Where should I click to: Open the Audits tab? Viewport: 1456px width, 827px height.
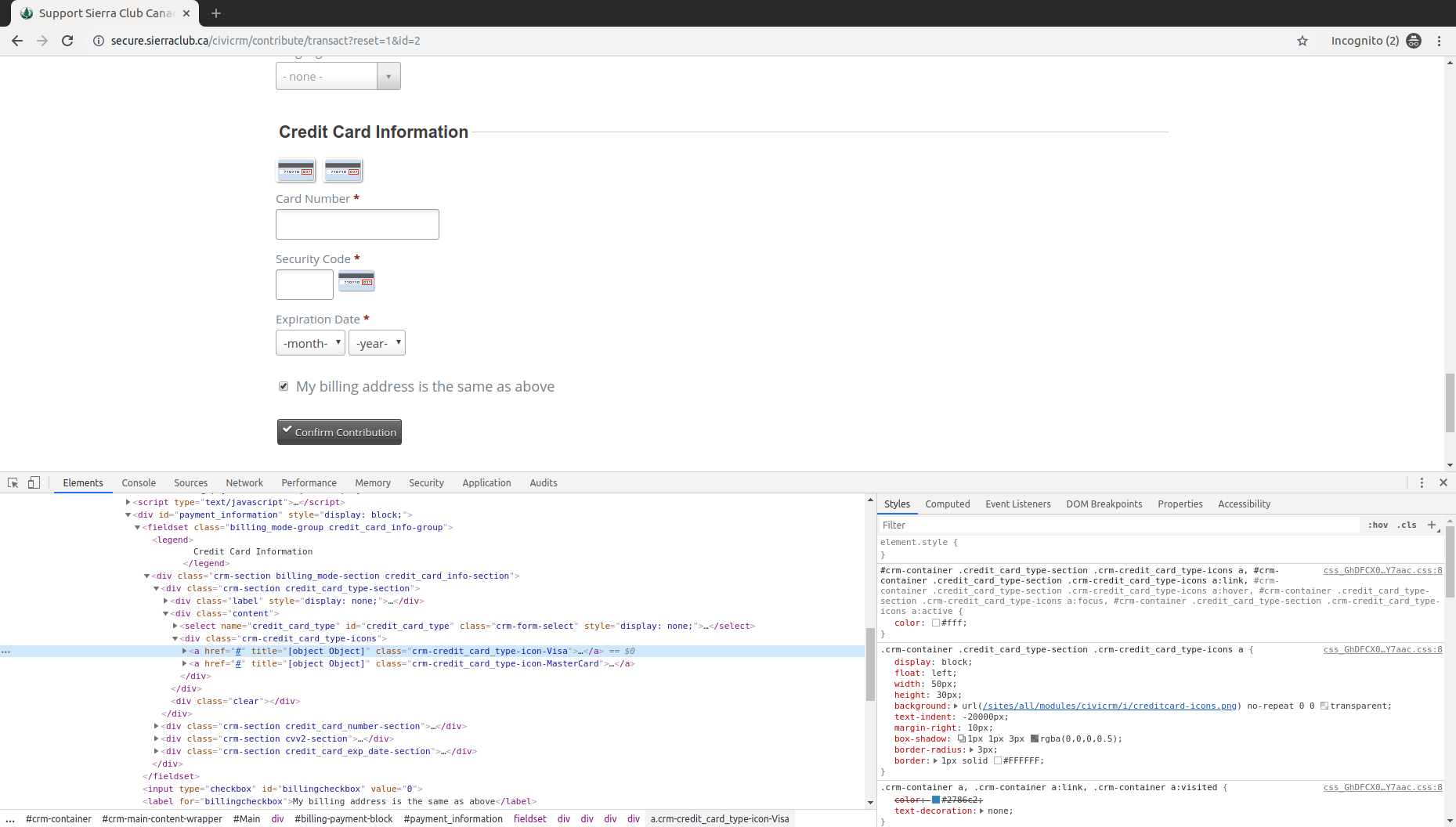click(x=544, y=482)
